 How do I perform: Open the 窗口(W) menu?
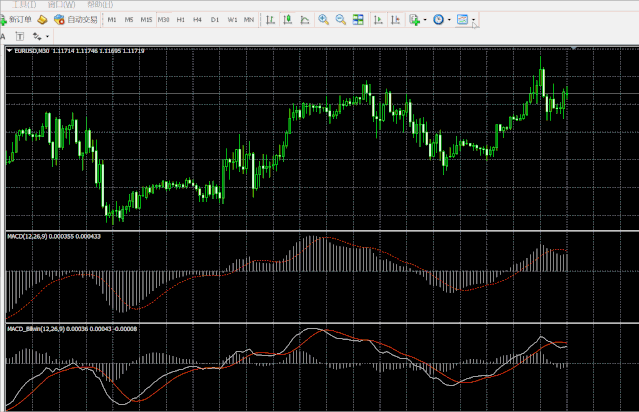click(x=61, y=4)
